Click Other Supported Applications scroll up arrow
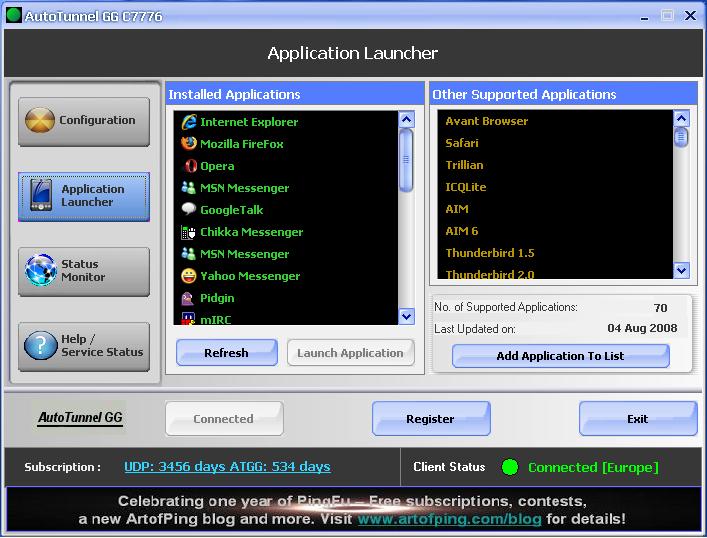This screenshot has width=707, height=538. 681,119
